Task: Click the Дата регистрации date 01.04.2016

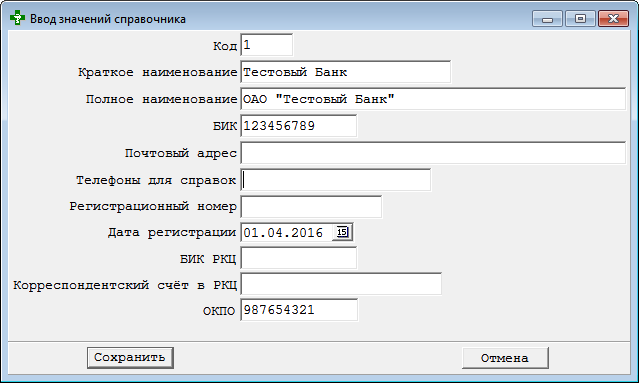Action: 283,233
